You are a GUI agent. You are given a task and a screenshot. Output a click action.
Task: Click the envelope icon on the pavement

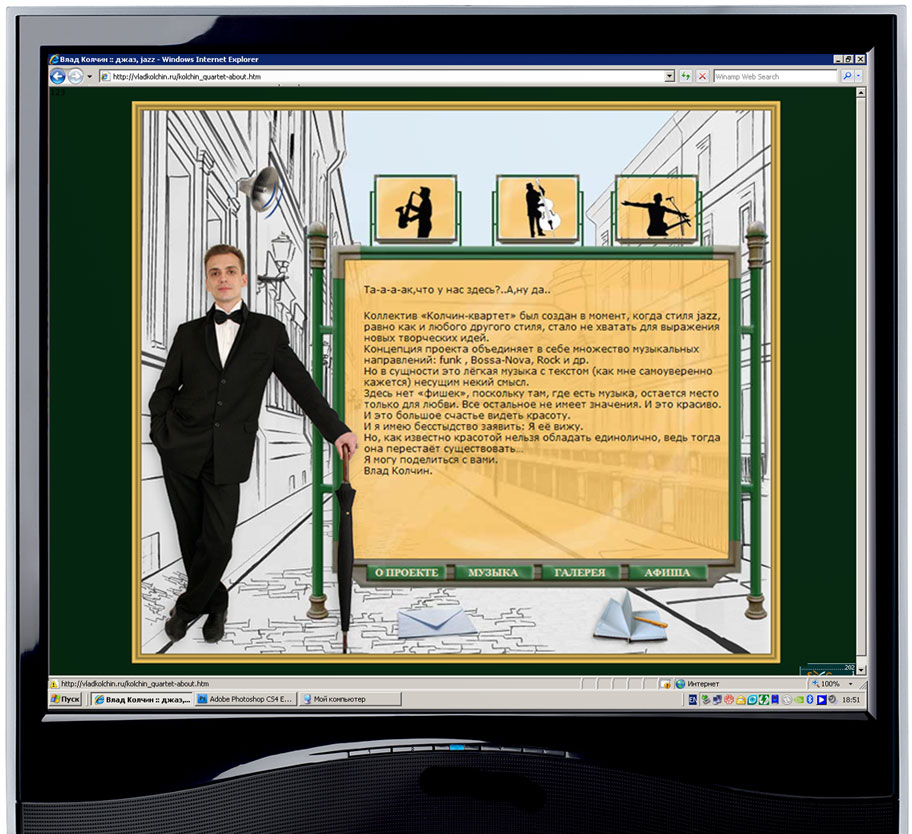(437, 623)
